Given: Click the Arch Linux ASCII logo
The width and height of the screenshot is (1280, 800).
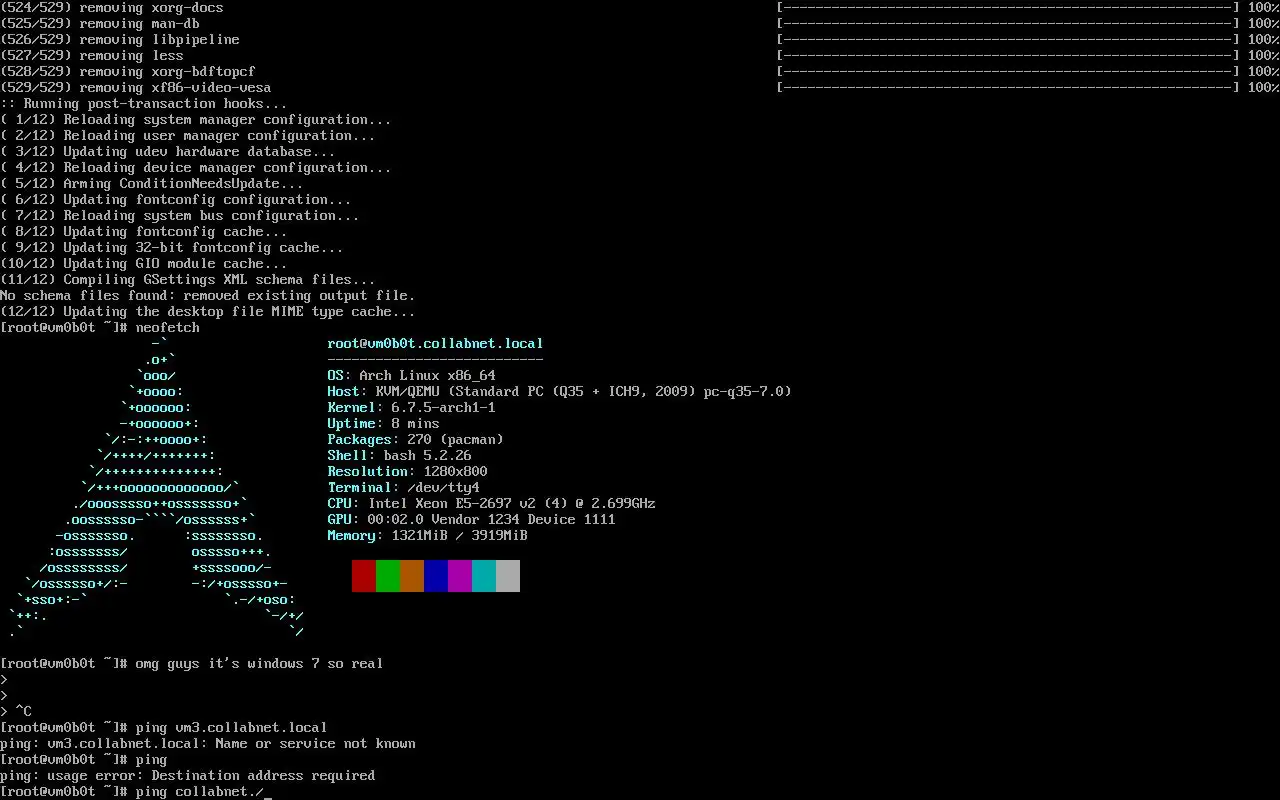Looking at the screenshot, I should coord(156,488).
